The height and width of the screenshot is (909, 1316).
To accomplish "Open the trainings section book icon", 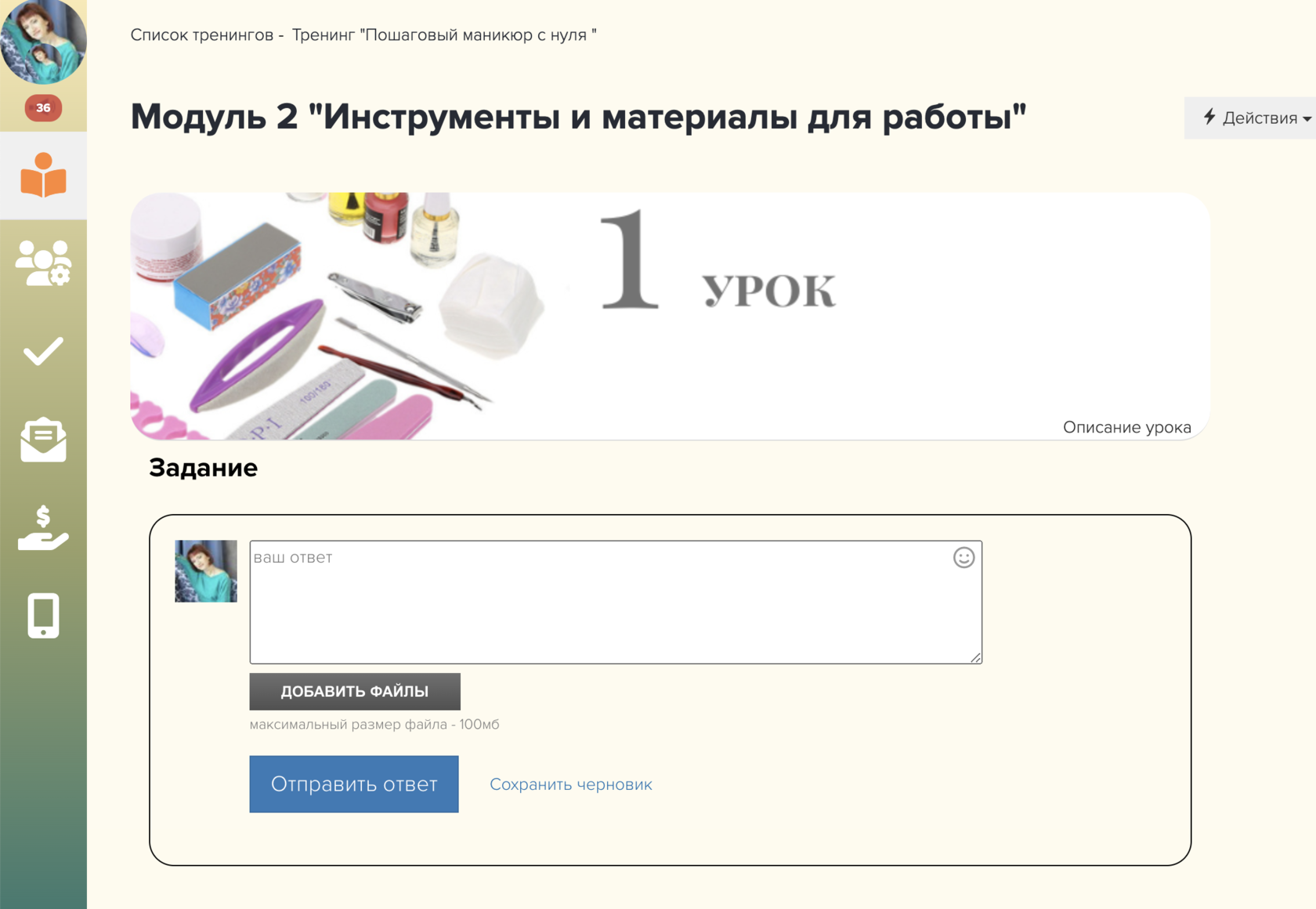I will coord(43,176).
